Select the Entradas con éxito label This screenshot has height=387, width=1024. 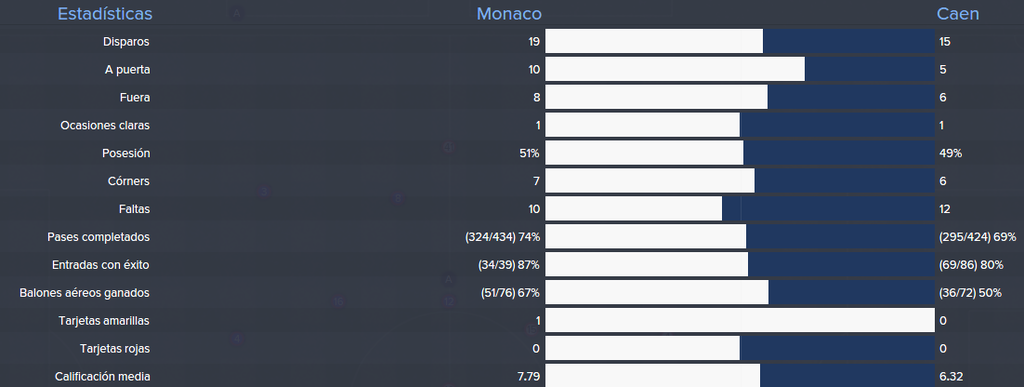101,265
